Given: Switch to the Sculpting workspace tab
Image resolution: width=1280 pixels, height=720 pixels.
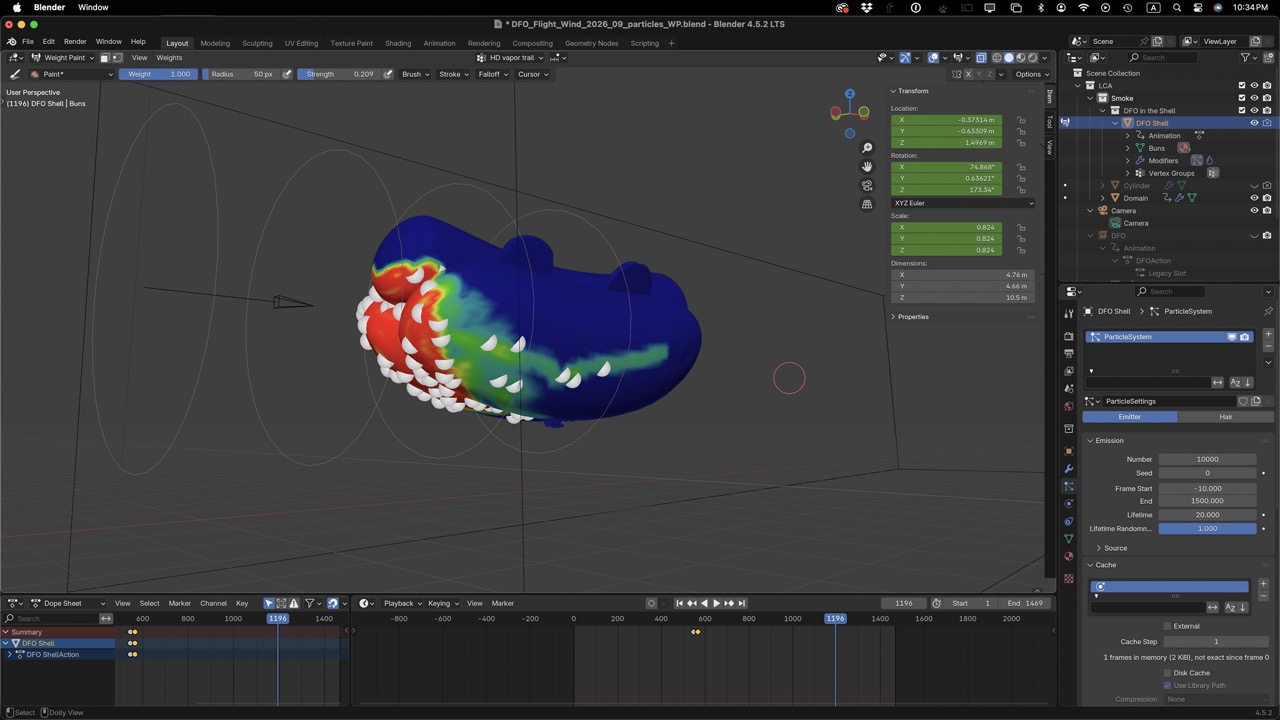Looking at the screenshot, I should (257, 43).
